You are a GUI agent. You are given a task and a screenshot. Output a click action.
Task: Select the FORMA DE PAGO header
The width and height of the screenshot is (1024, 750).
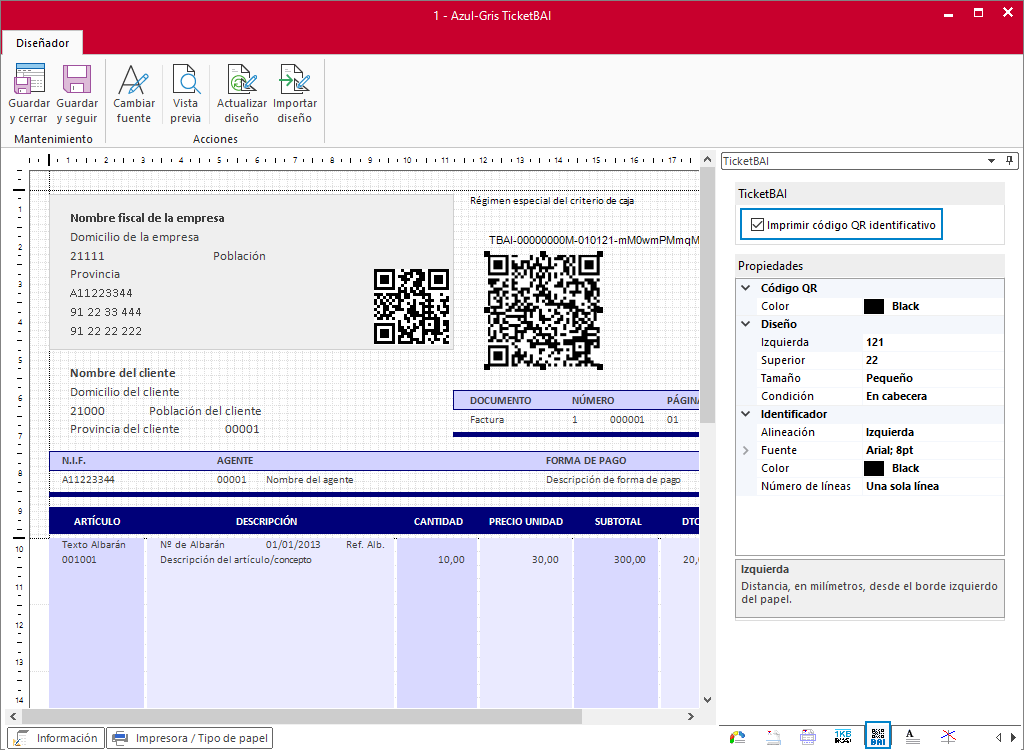point(586,461)
